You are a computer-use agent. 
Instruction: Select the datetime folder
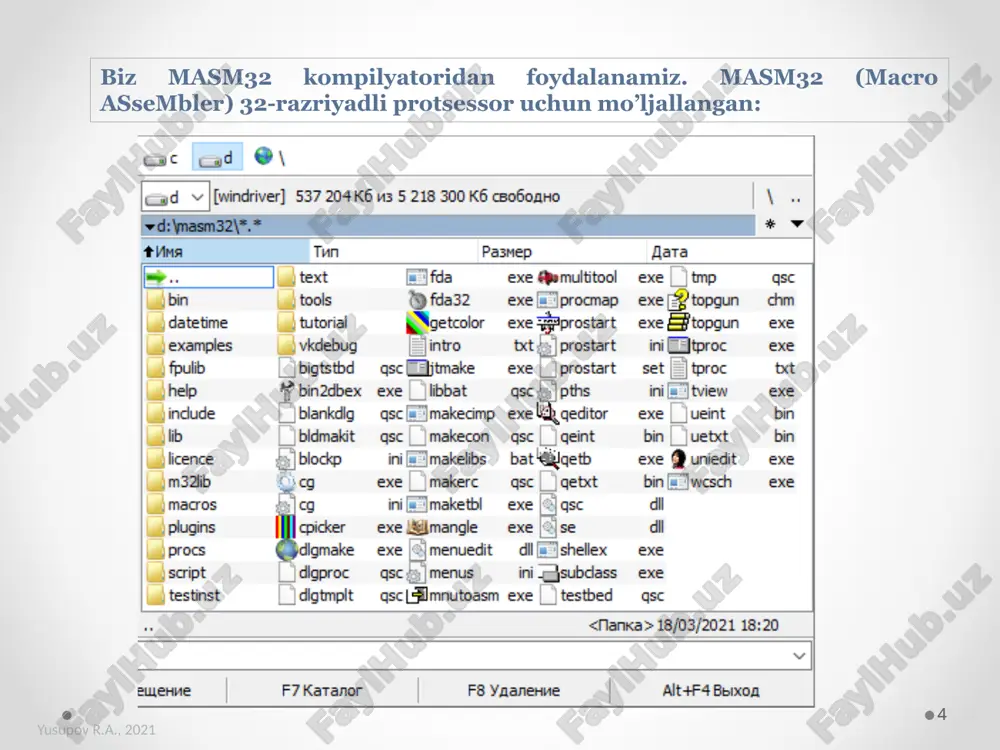point(188,323)
